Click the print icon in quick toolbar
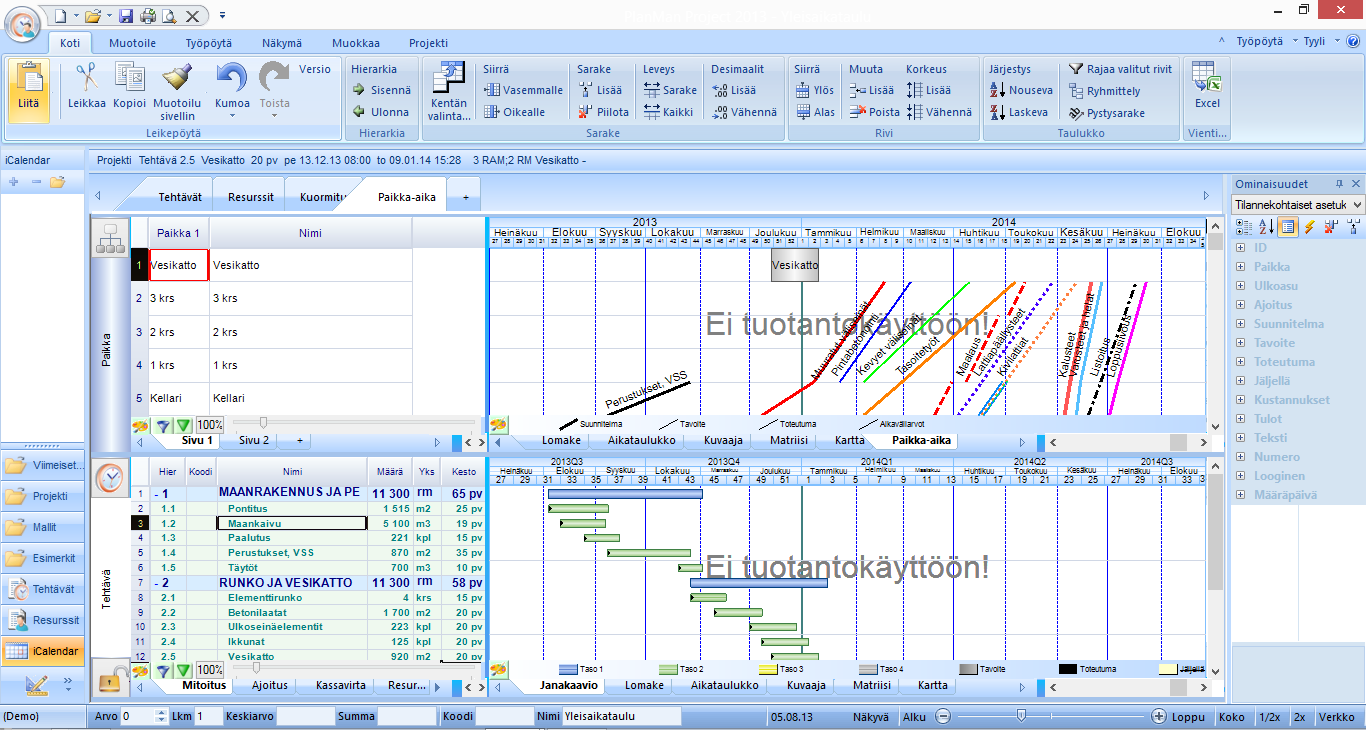Image resolution: width=1366 pixels, height=730 pixels. (148, 15)
